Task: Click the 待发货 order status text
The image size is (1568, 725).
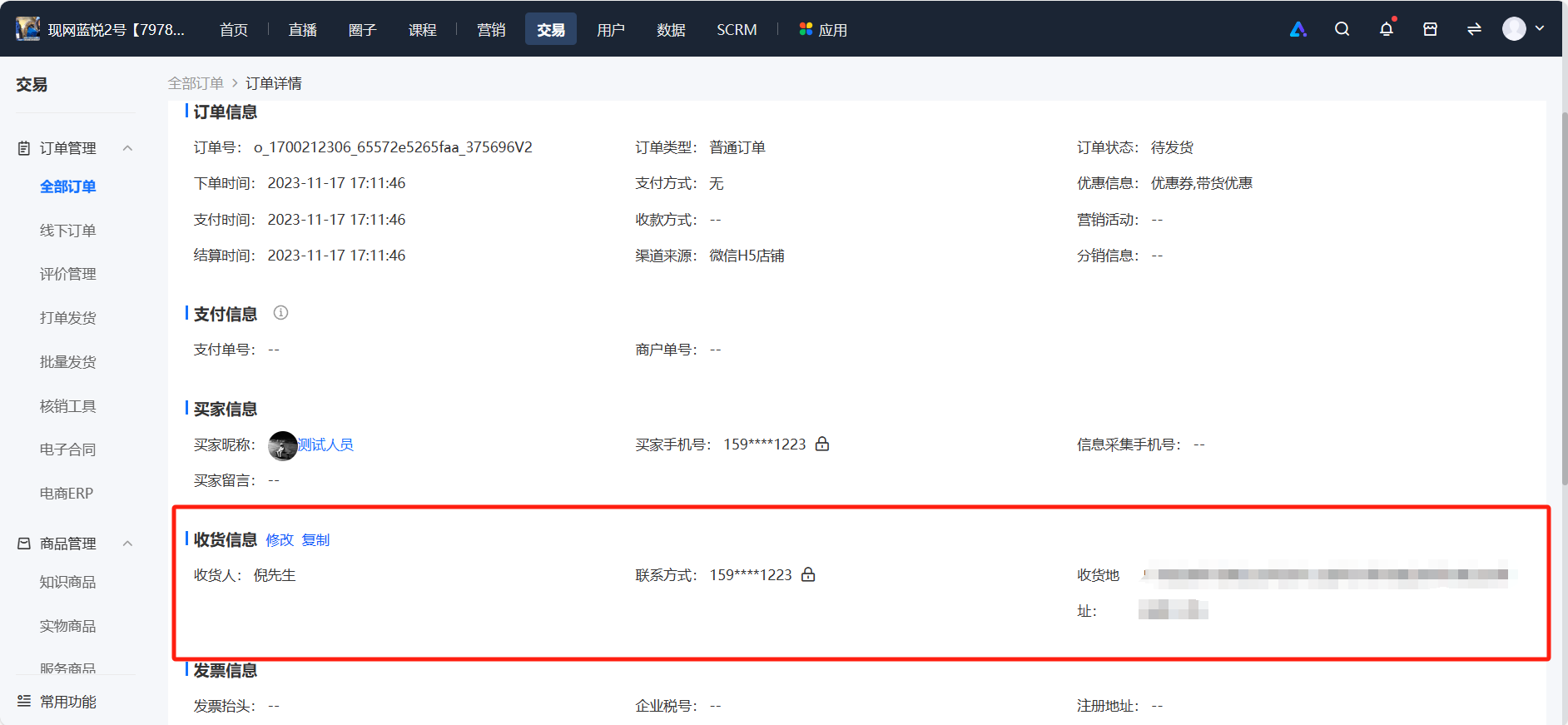Action: pyautogui.click(x=1172, y=147)
